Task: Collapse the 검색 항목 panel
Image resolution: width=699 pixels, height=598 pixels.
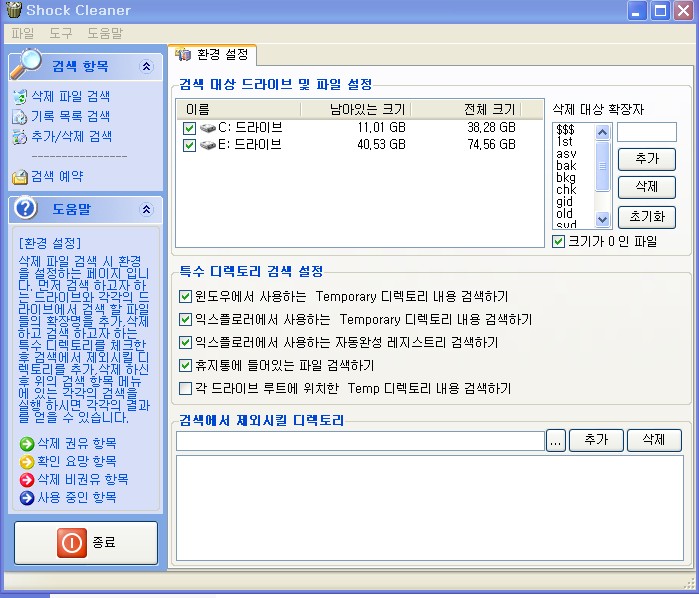Action: [x=146, y=67]
